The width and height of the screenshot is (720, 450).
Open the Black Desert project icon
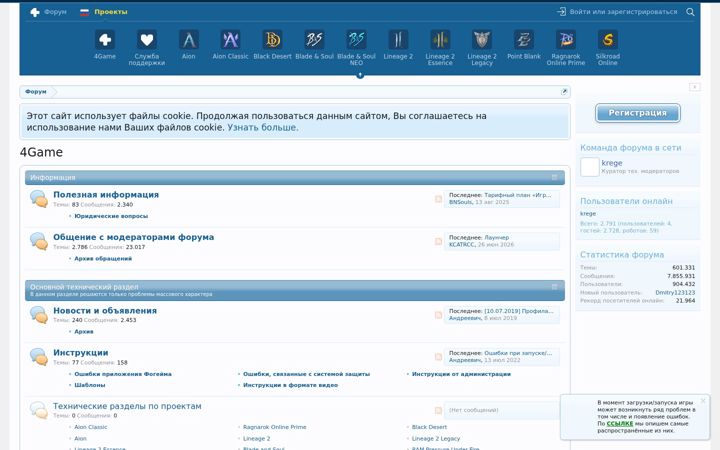click(272, 39)
